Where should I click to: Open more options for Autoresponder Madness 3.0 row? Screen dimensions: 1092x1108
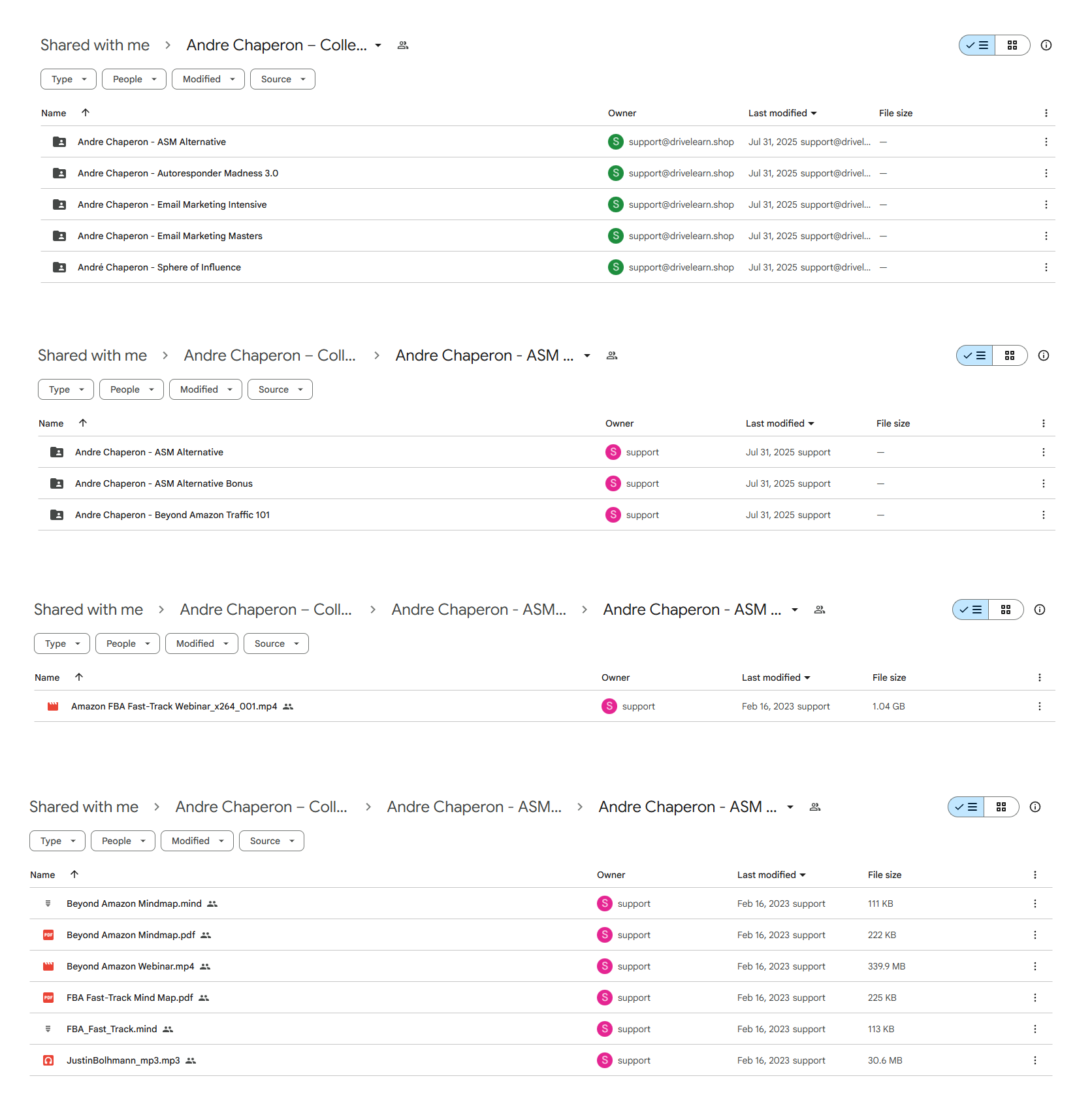[x=1046, y=173]
